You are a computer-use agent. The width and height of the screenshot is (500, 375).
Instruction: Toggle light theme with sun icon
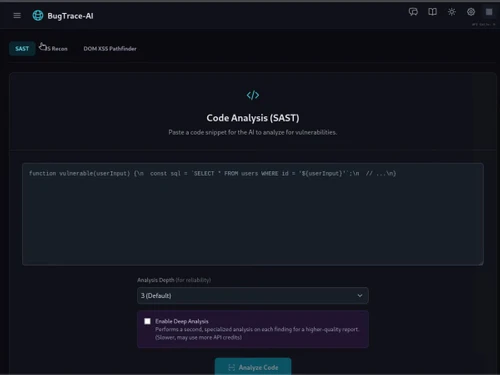click(x=452, y=12)
